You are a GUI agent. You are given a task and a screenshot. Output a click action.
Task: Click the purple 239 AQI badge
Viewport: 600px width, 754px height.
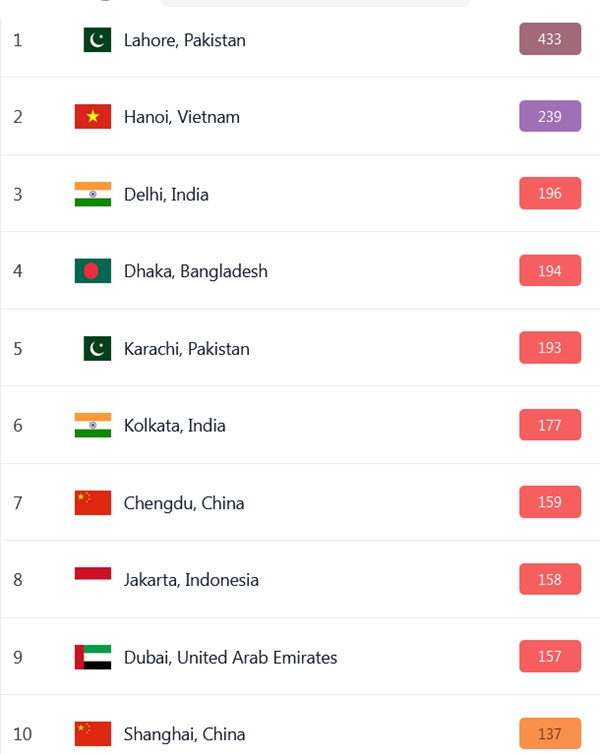tap(550, 116)
